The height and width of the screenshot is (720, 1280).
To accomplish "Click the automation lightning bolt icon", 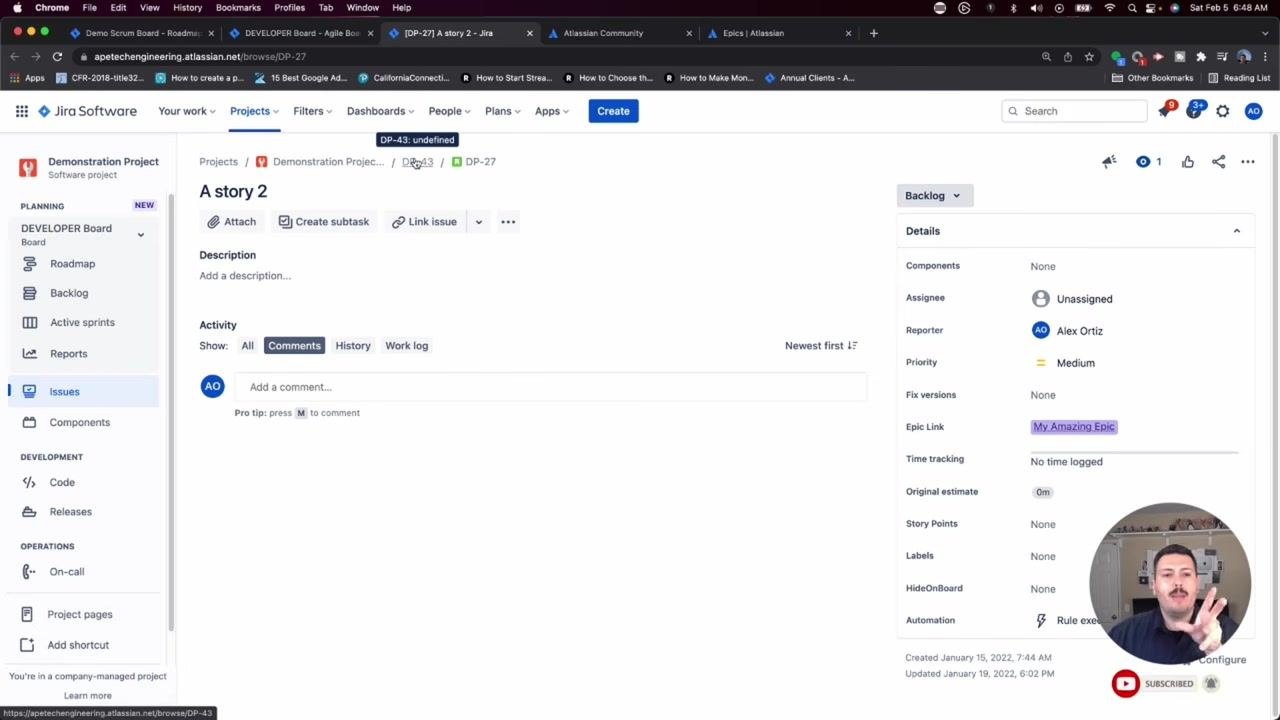I will [1041, 621].
